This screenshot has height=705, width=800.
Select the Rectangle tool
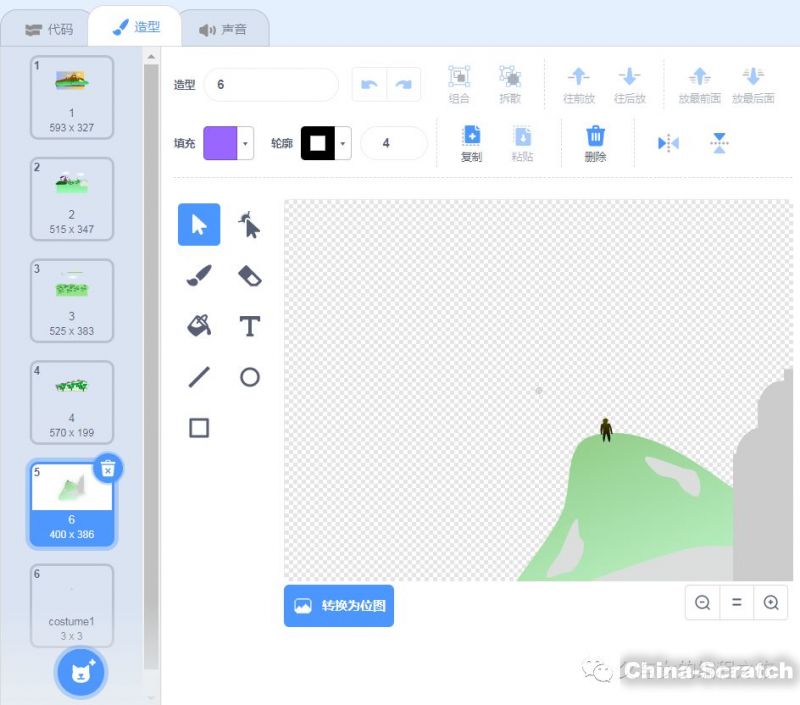[199, 428]
